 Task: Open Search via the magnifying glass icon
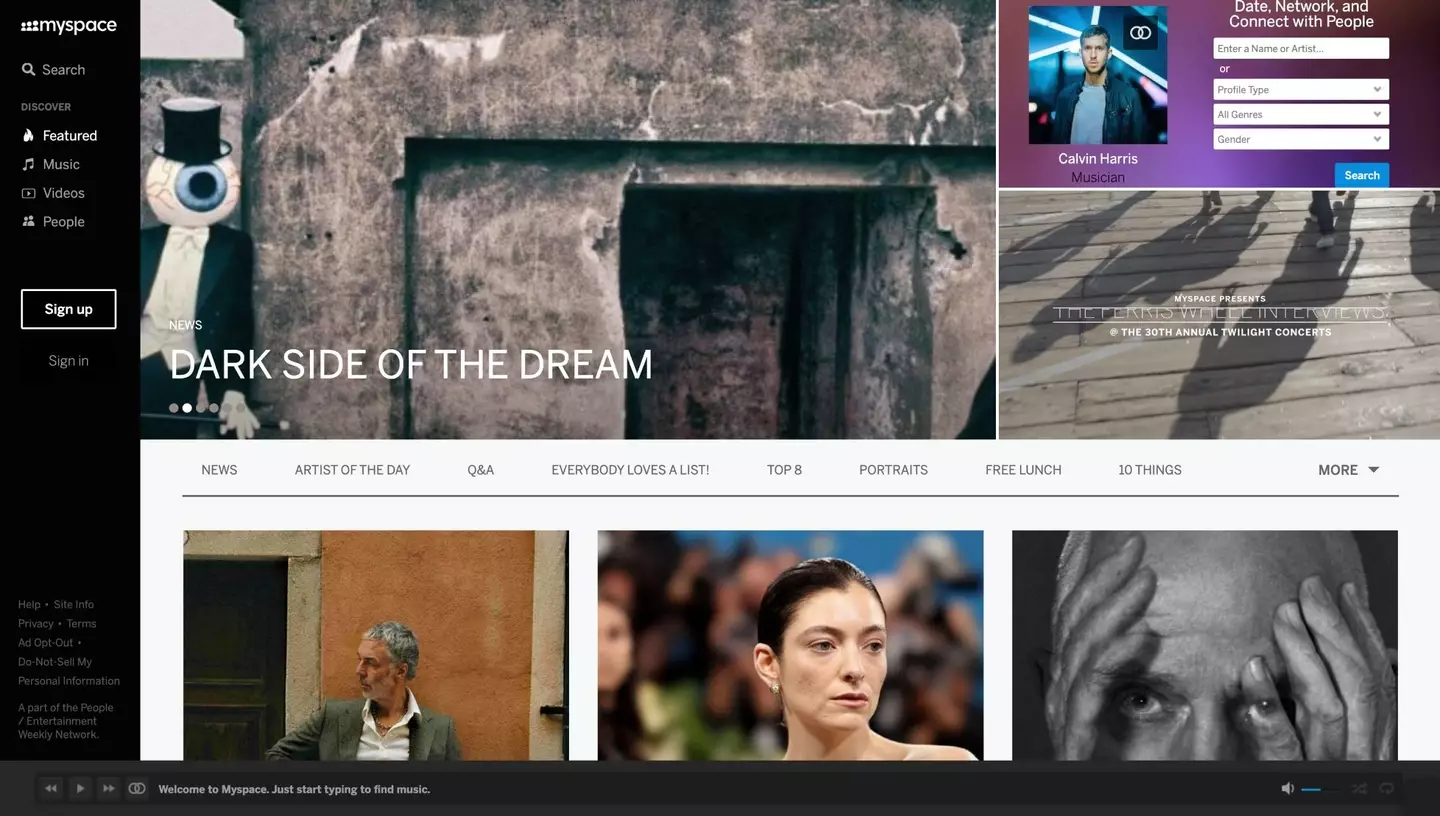pos(27,69)
